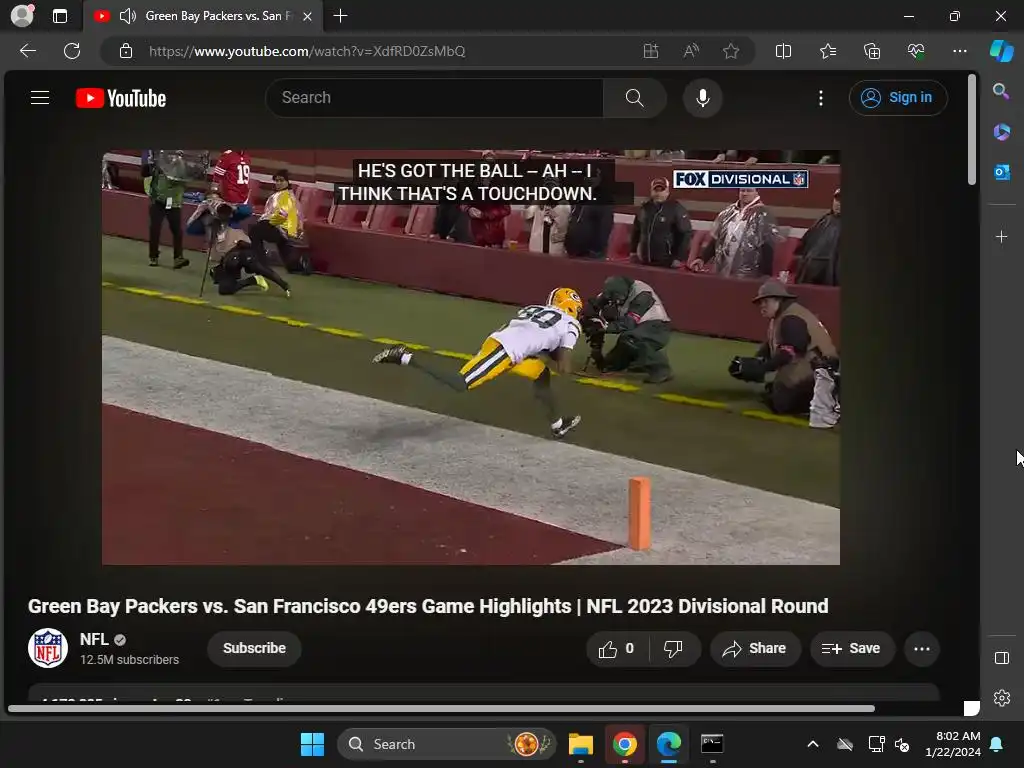Go back with browser back arrow

point(27,51)
